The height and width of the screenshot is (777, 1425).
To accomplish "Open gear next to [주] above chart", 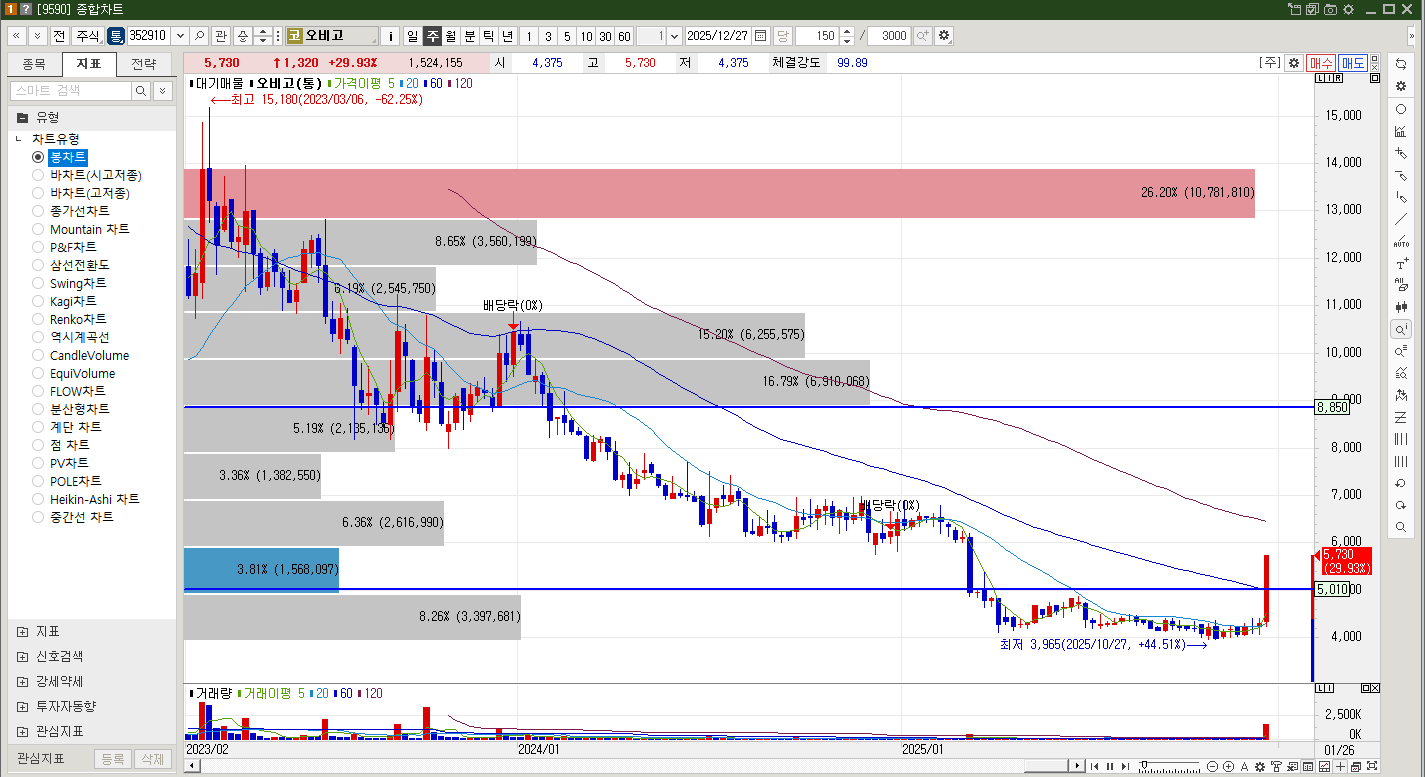I will coord(1293,62).
